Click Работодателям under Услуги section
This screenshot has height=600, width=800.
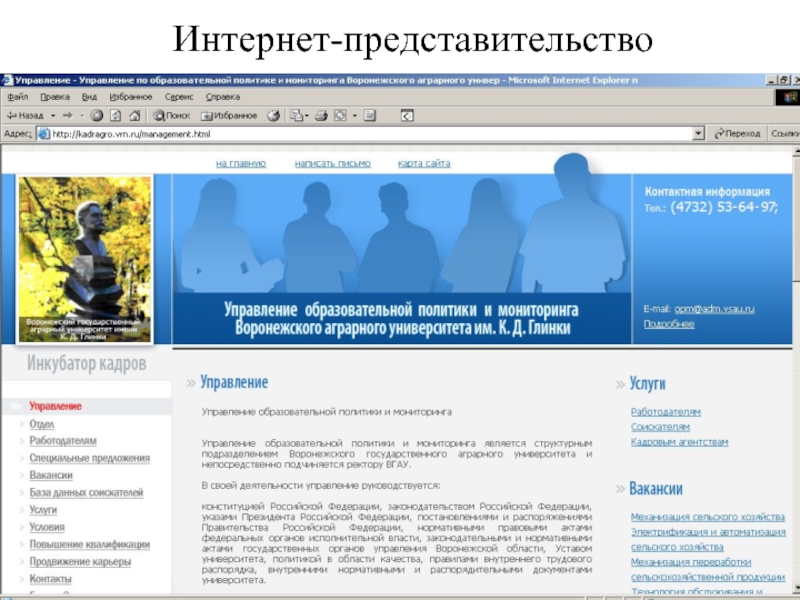click(666, 412)
